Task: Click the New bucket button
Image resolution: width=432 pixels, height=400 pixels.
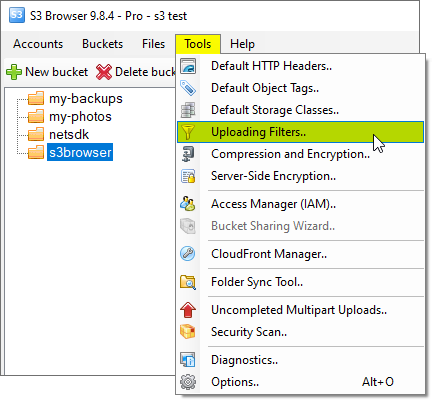Action: 47,72
